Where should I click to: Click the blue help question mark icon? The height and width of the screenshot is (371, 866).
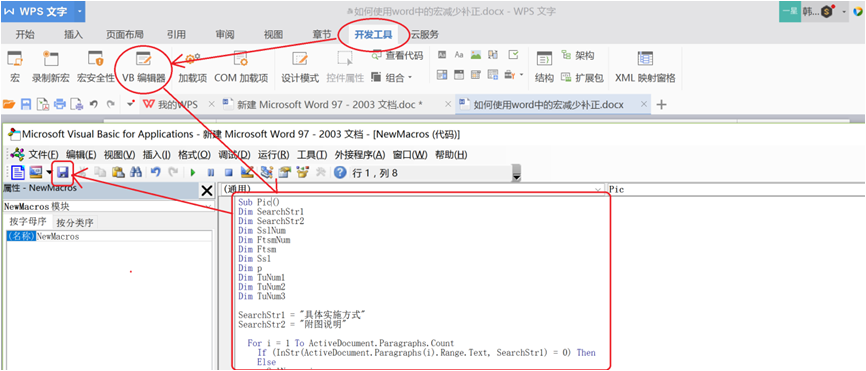tap(340, 173)
